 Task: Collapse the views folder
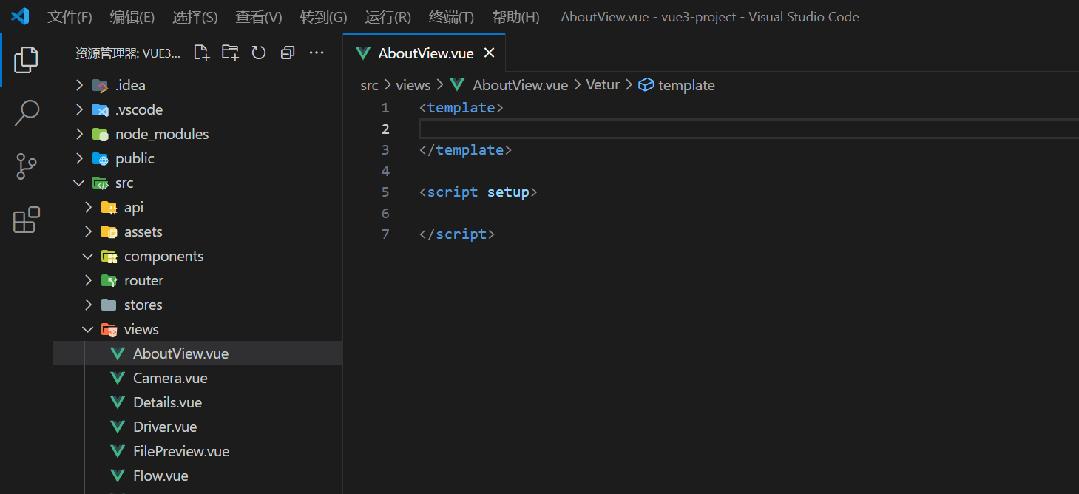(x=89, y=329)
